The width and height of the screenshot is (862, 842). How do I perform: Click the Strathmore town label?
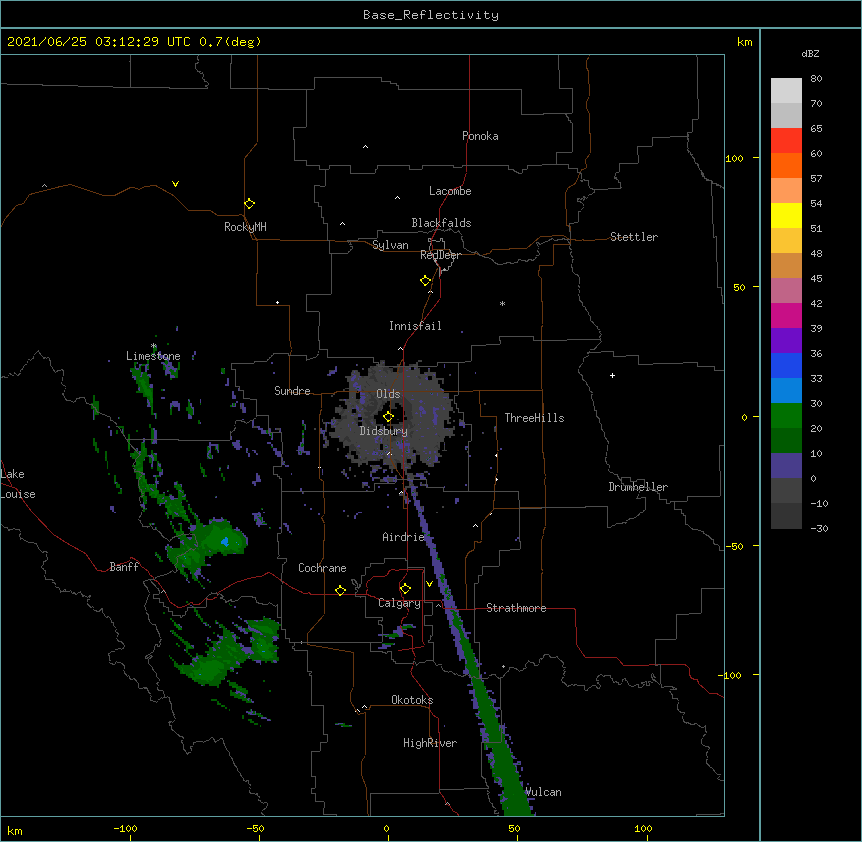pos(516,608)
